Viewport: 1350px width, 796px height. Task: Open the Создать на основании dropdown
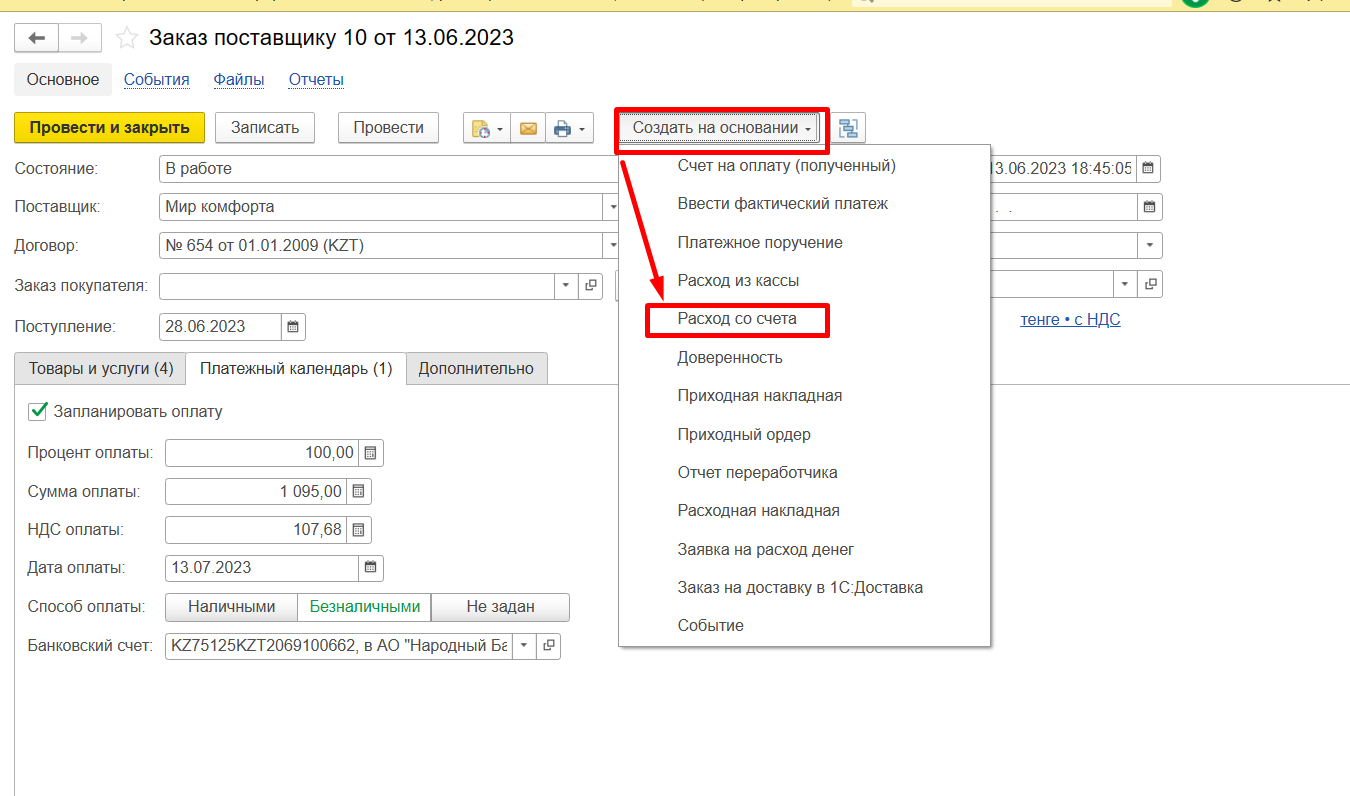721,128
